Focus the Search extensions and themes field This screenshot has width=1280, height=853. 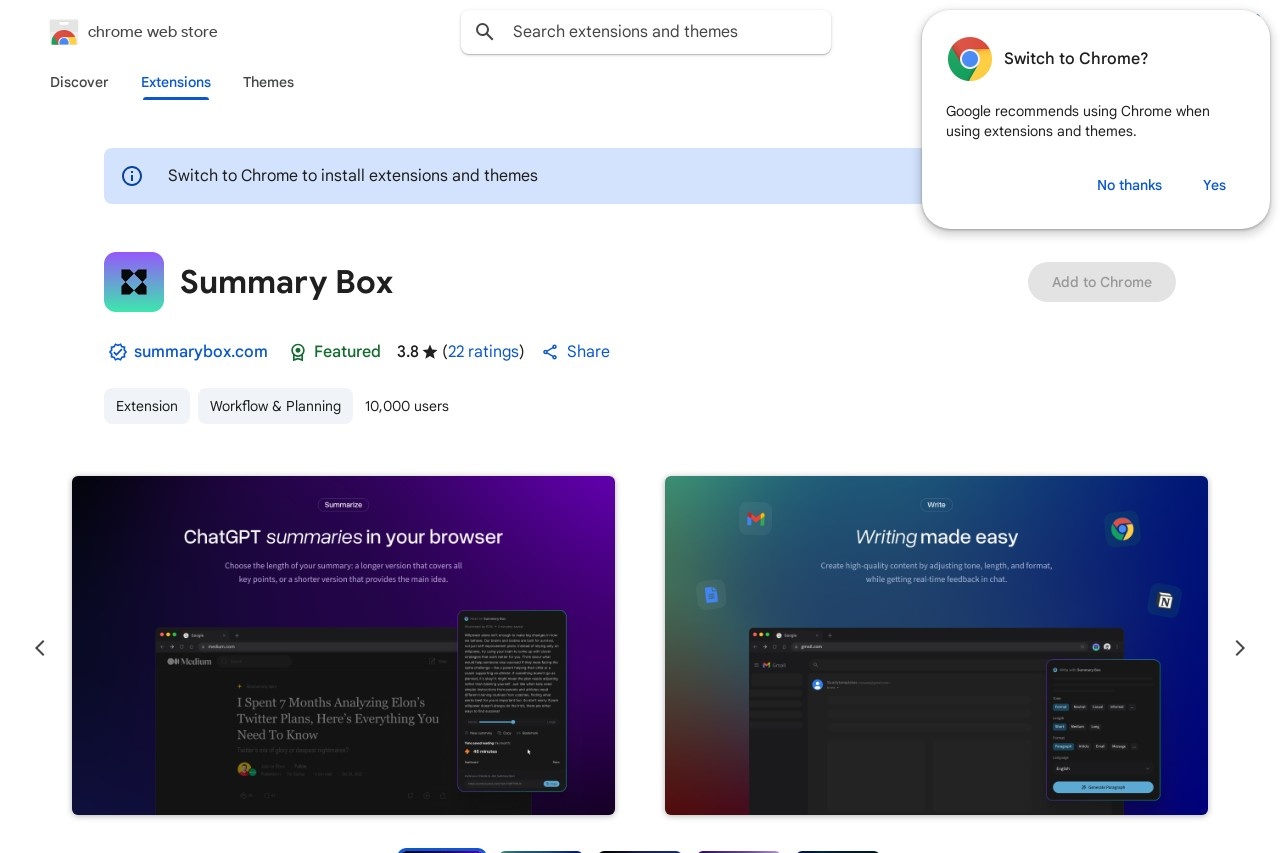click(646, 32)
